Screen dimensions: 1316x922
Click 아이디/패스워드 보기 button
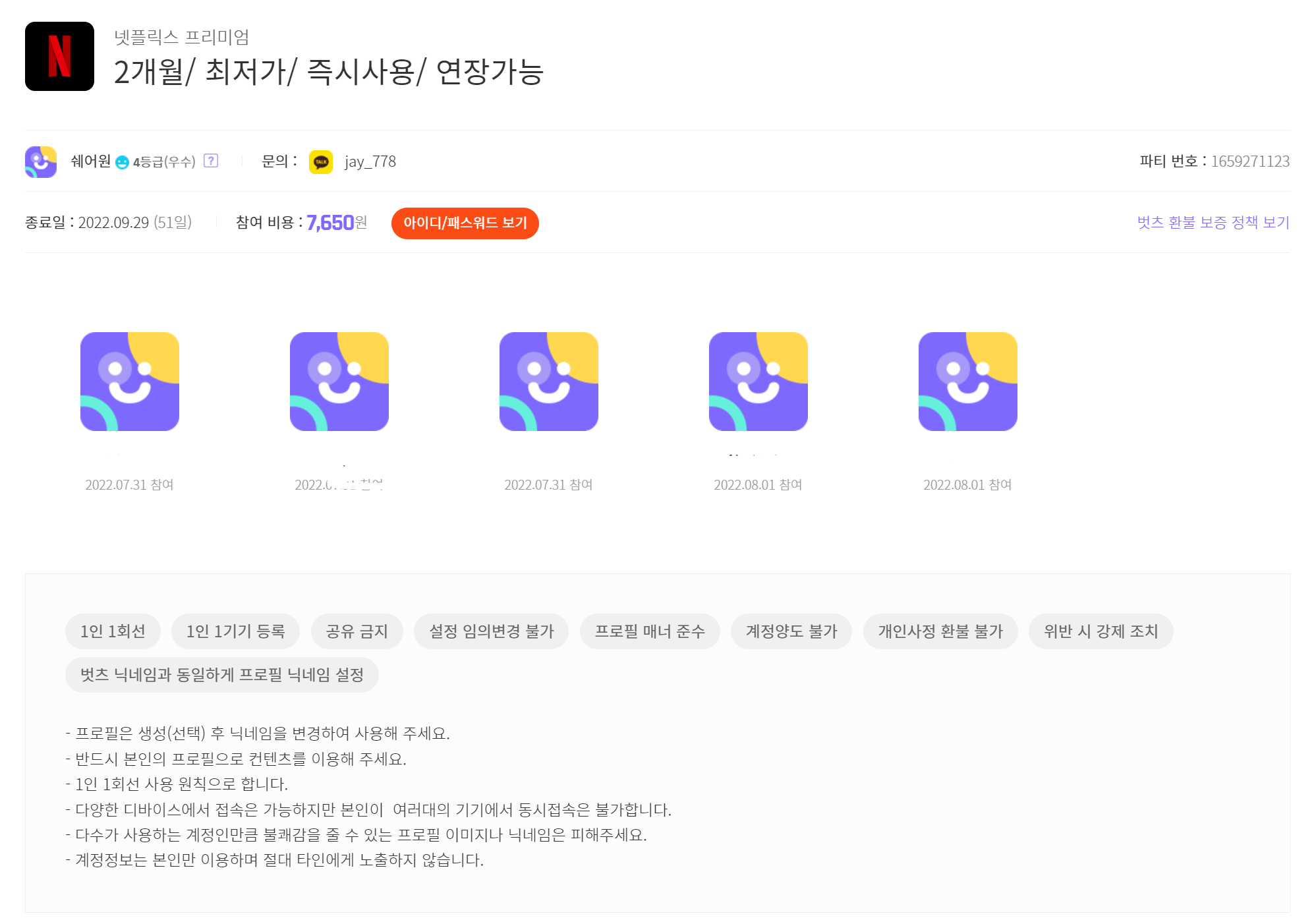(465, 223)
